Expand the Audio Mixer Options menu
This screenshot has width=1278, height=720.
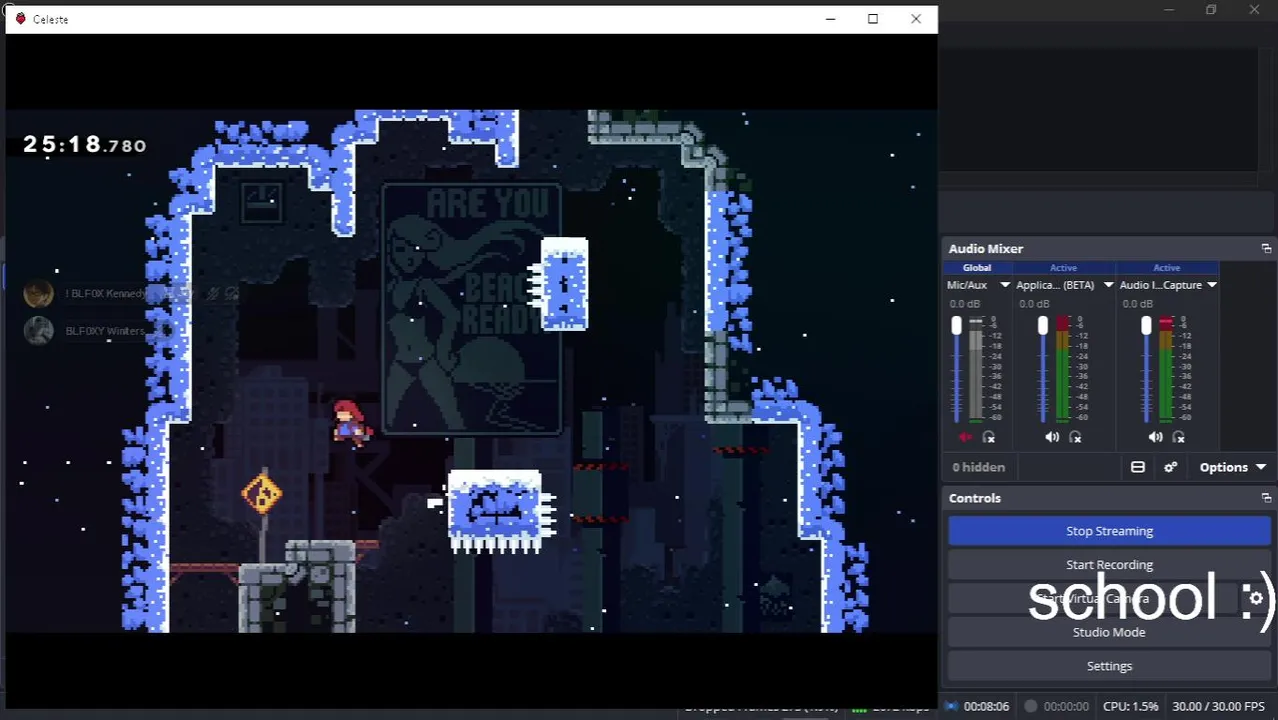1233,467
